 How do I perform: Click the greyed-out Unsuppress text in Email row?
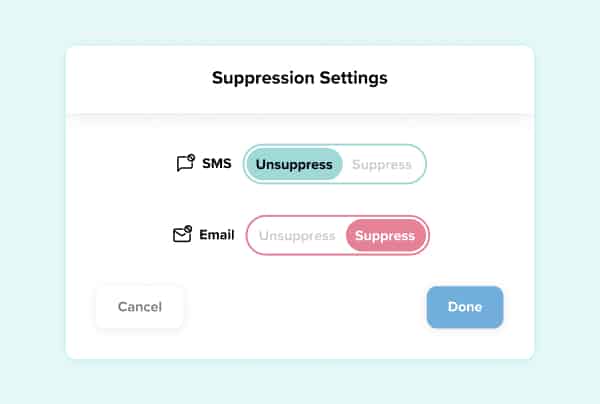[297, 236]
